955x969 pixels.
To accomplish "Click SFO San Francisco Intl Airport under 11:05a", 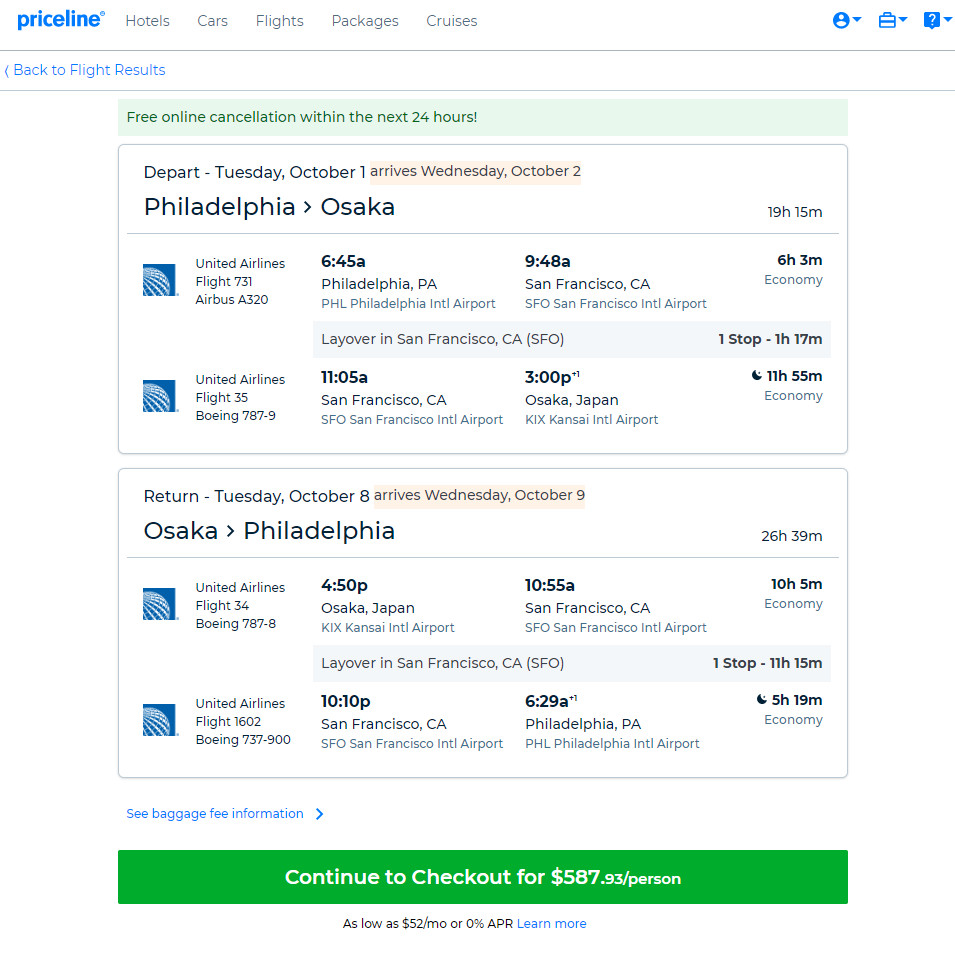I will [x=412, y=420].
